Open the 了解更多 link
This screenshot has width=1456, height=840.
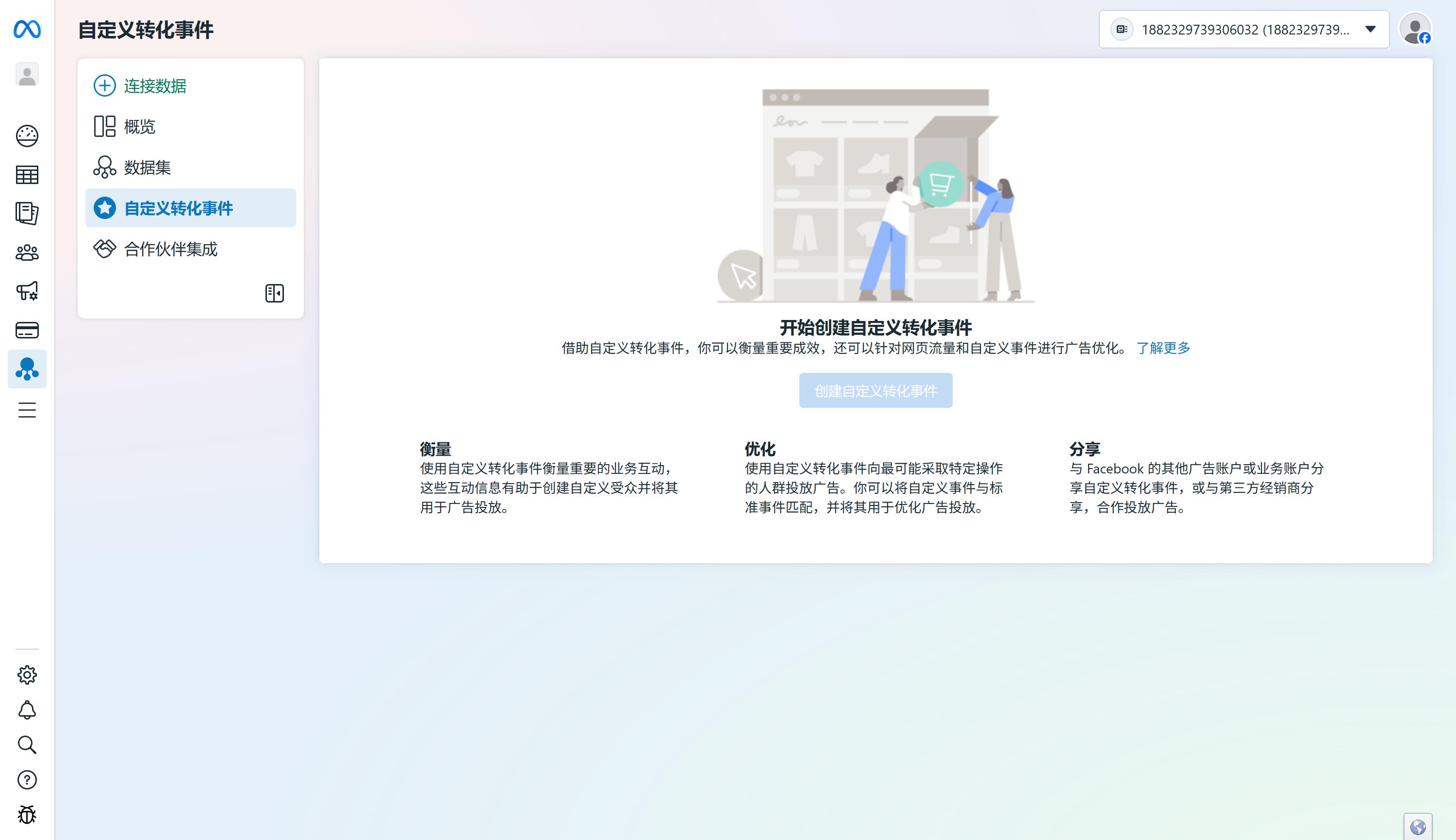click(1162, 348)
